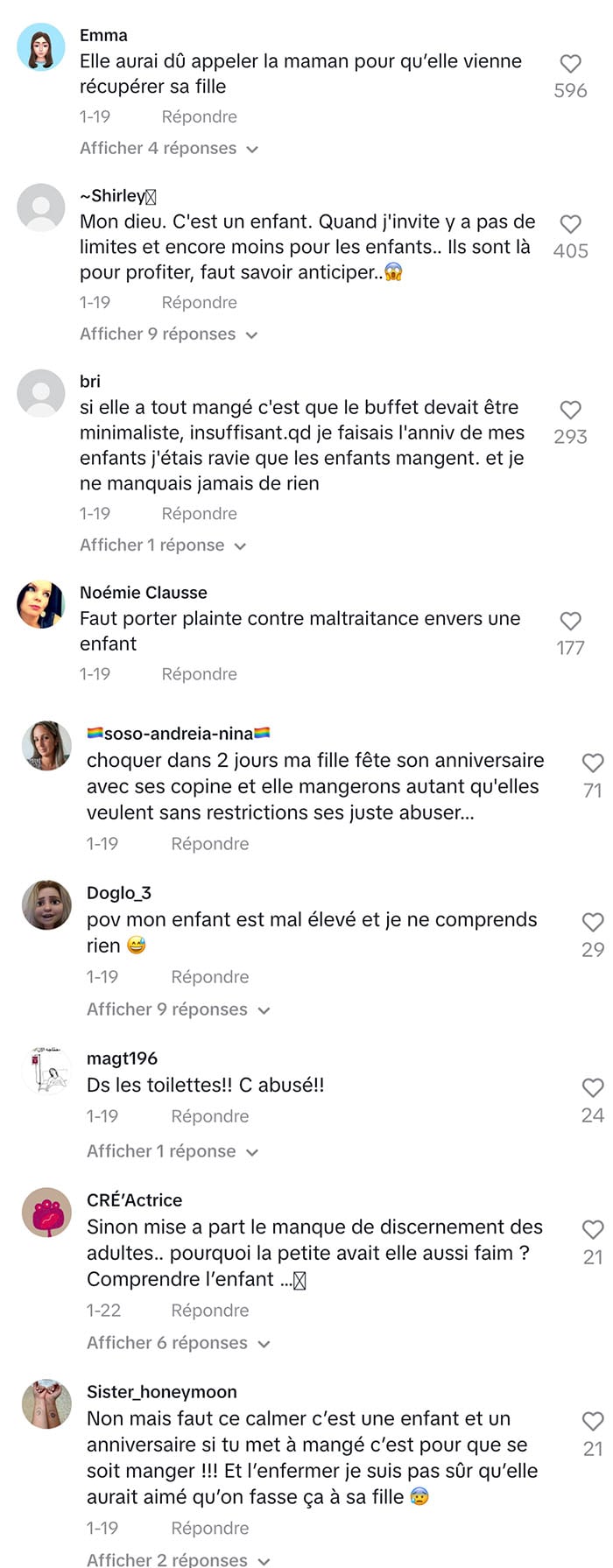The width and height of the screenshot is (613, 1568).
Task: Like Emma's comment with the heart icon
Action: pos(570,63)
